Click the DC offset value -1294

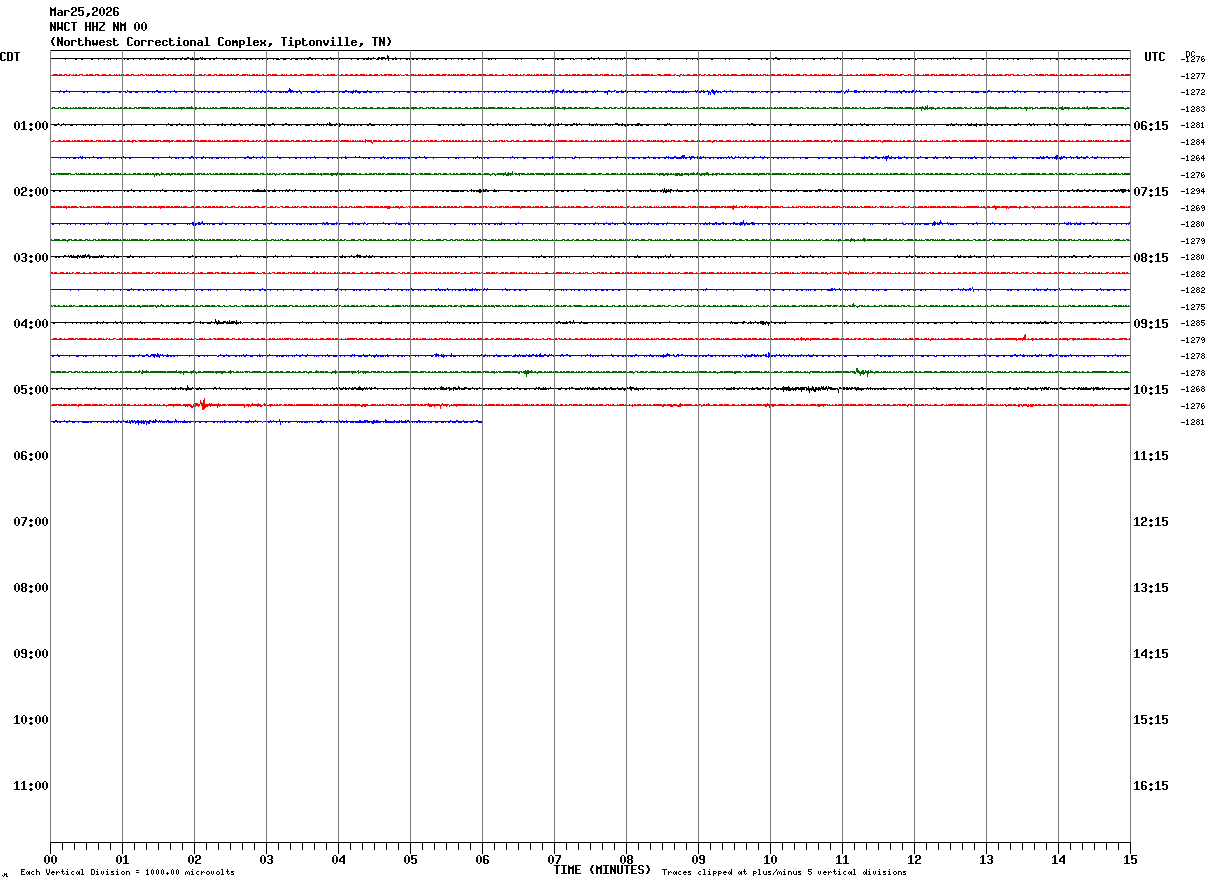coord(1193,191)
